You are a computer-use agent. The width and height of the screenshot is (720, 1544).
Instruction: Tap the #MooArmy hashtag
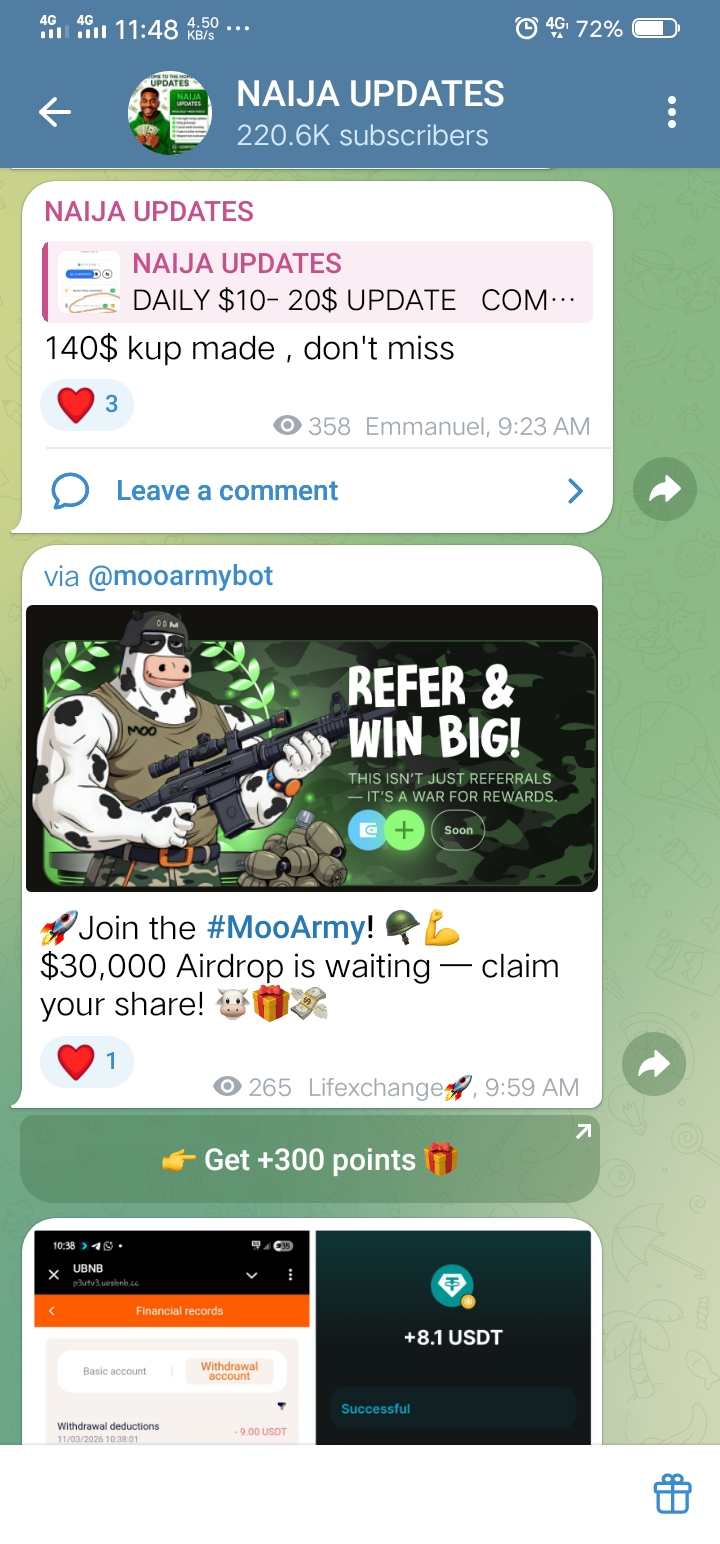click(x=286, y=928)
